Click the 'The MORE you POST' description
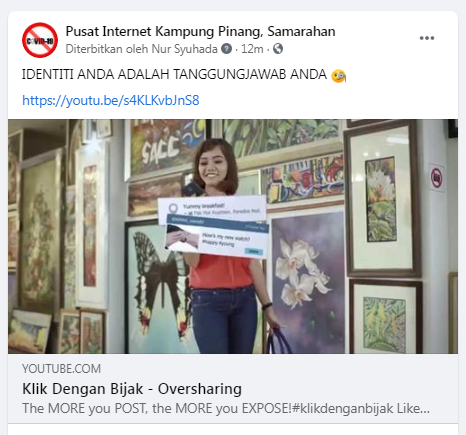466x435 pixels. point(226,408)
